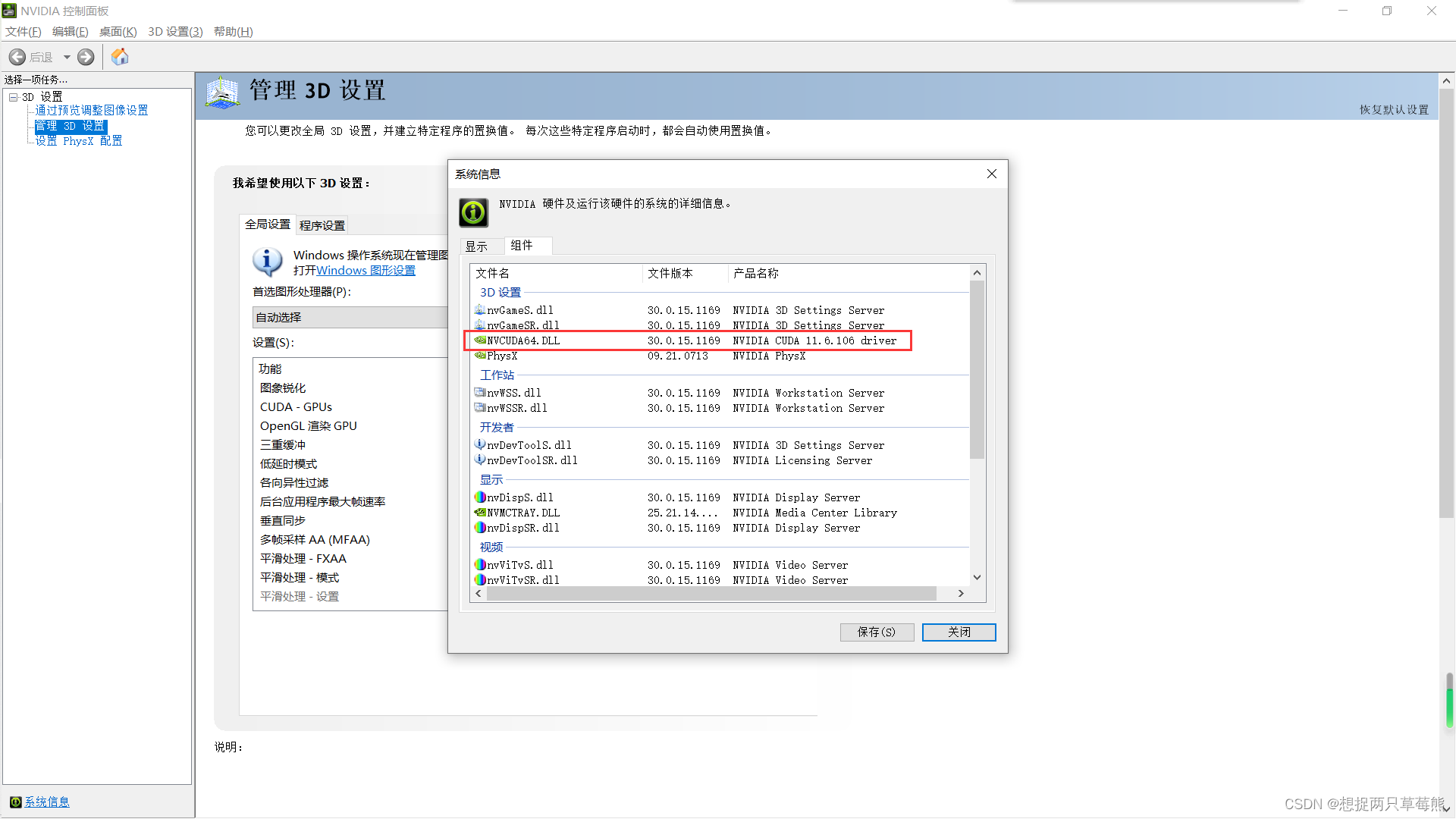Viewport: 1456px width, 819px height.
Task: Select 设置 PhysX 配置 tree item
Action: click(78, 141)
